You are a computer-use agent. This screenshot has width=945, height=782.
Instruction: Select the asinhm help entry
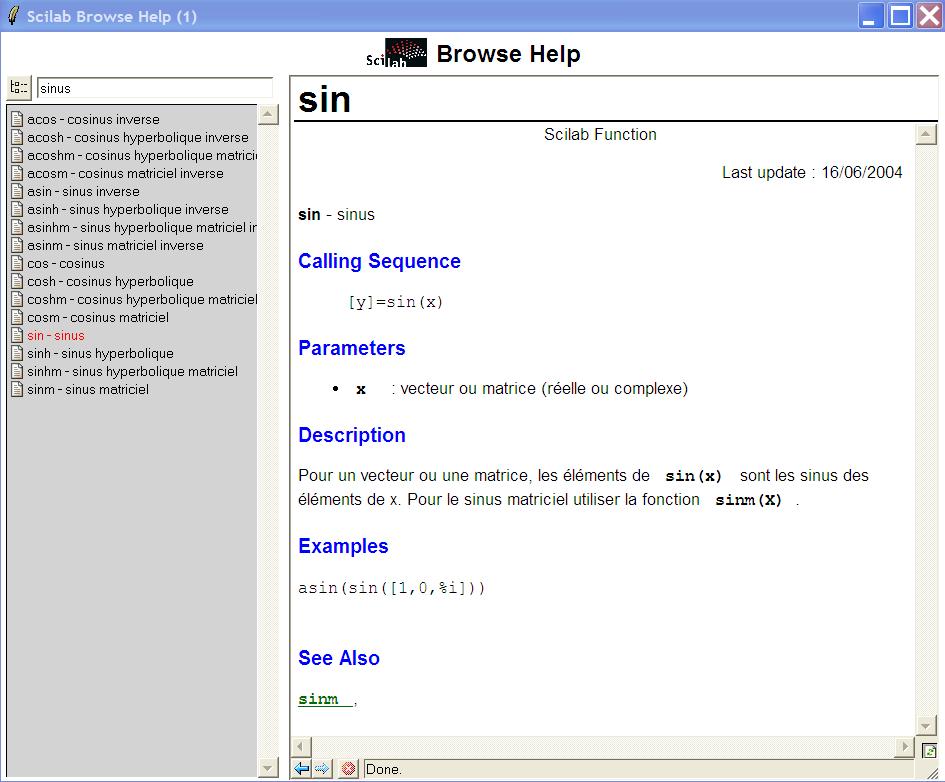[142, 228]
